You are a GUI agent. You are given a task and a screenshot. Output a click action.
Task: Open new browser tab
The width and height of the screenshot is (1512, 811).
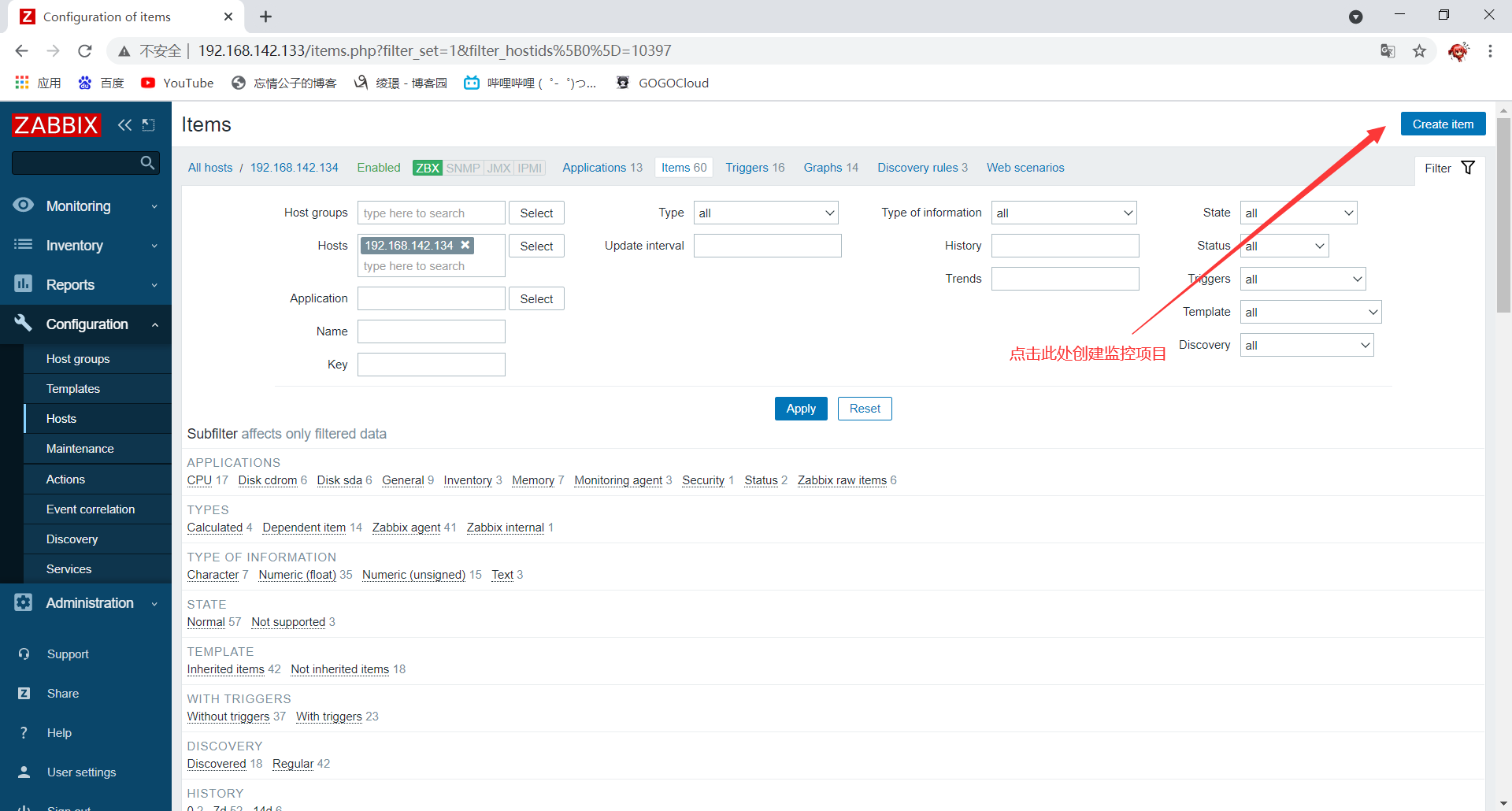coord(265,17)
